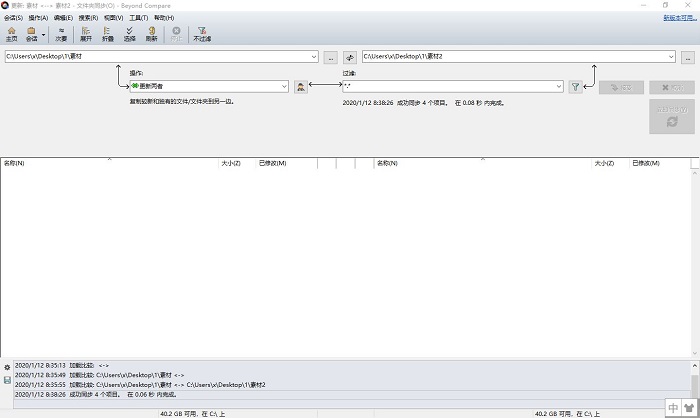
Task: Open the 编辑(E) menu
Action: pos(63,18)
